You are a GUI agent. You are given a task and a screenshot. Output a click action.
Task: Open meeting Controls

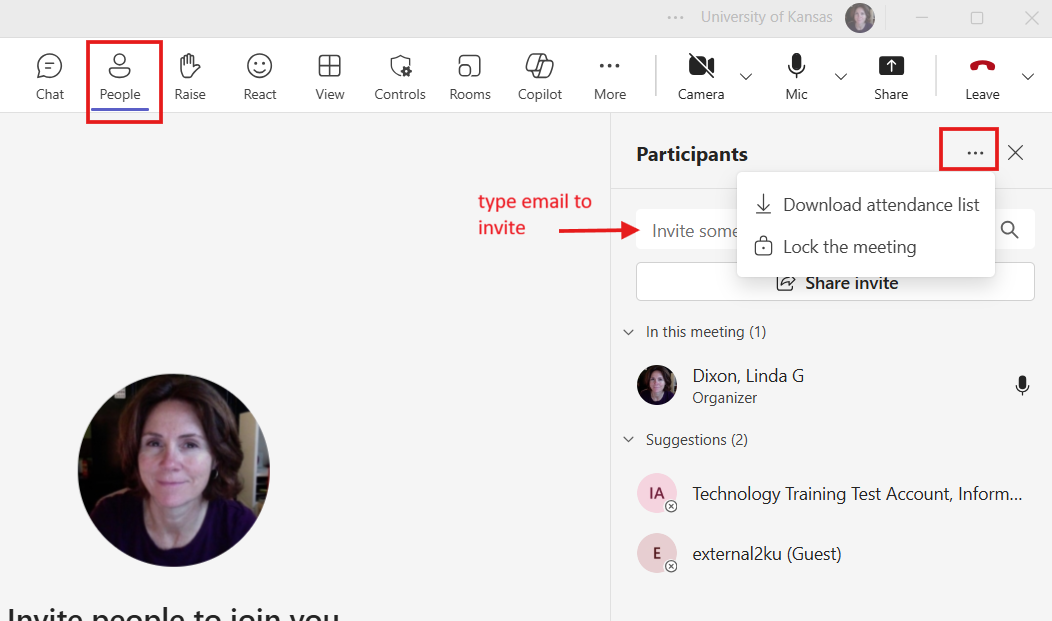coord(400,77)
